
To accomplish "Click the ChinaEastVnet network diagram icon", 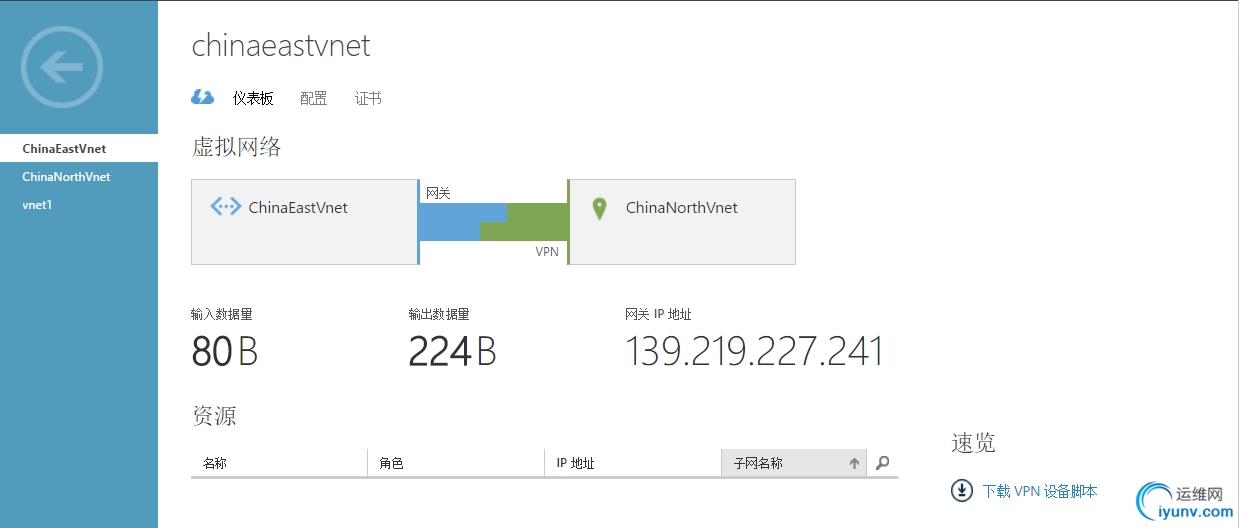I will click(226, 207).
